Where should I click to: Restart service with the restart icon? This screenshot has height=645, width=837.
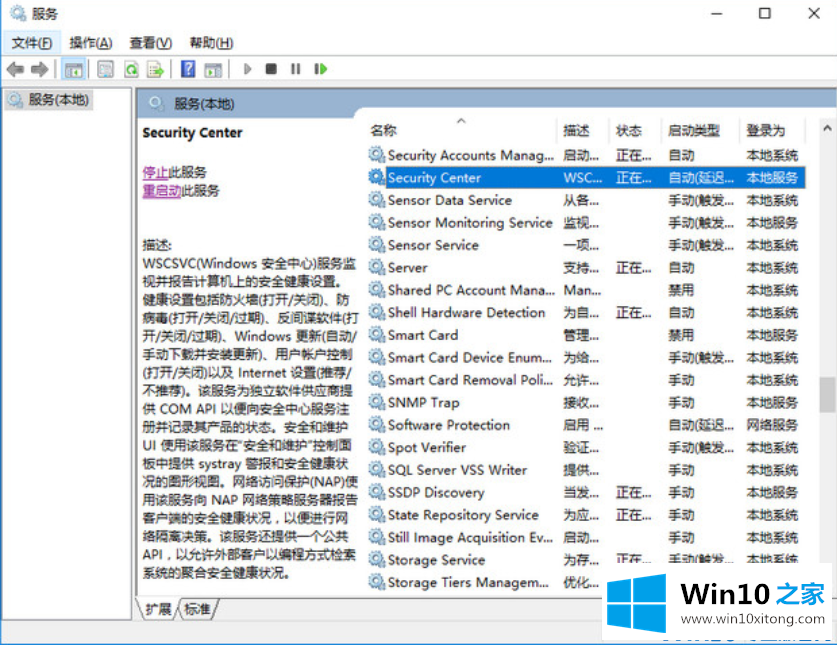pyautogui.click(x=320, y=69)
